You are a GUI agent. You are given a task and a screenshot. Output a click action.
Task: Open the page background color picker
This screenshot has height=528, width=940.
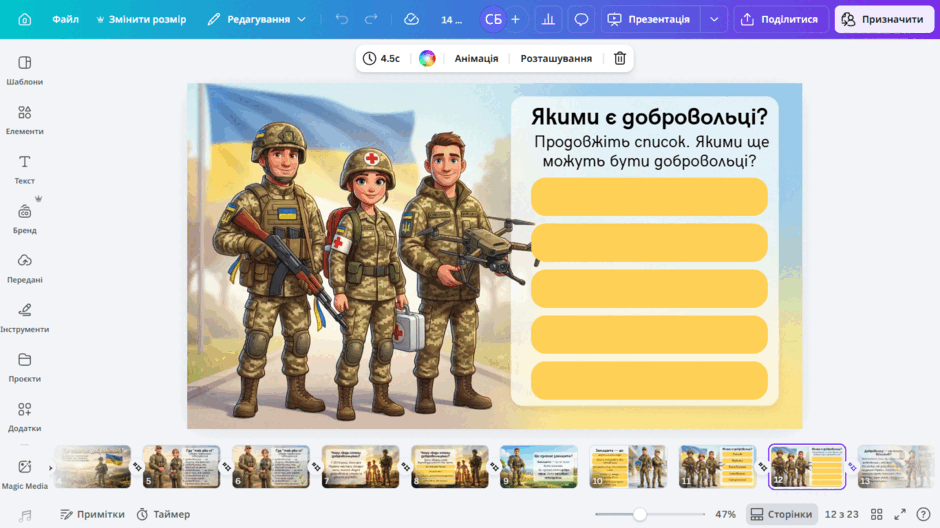pos(427,58)
